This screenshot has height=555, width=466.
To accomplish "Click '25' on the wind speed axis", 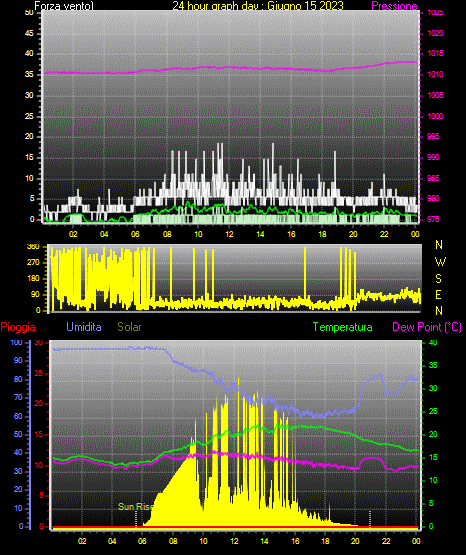I will (x=29, y=116).
